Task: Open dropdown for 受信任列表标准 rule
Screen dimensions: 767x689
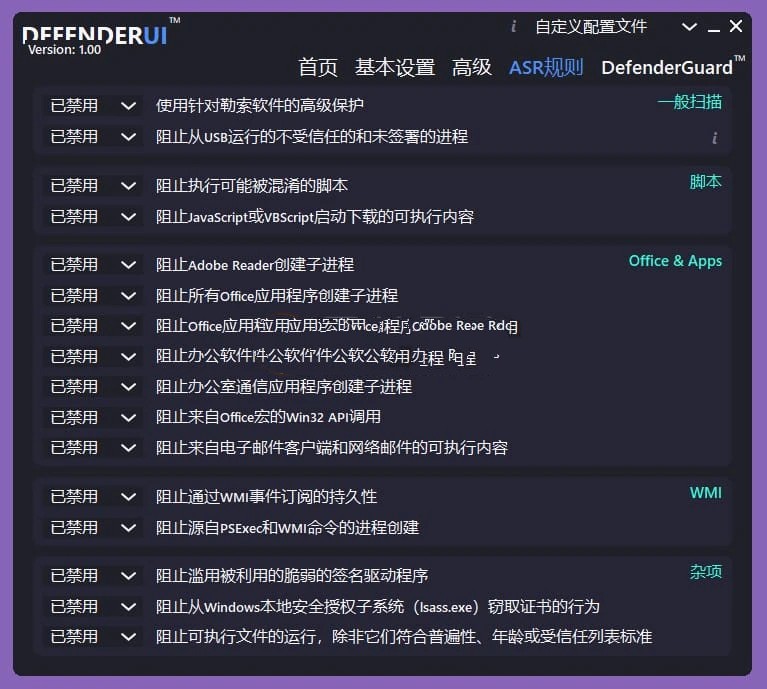Action: coord(93,637)
